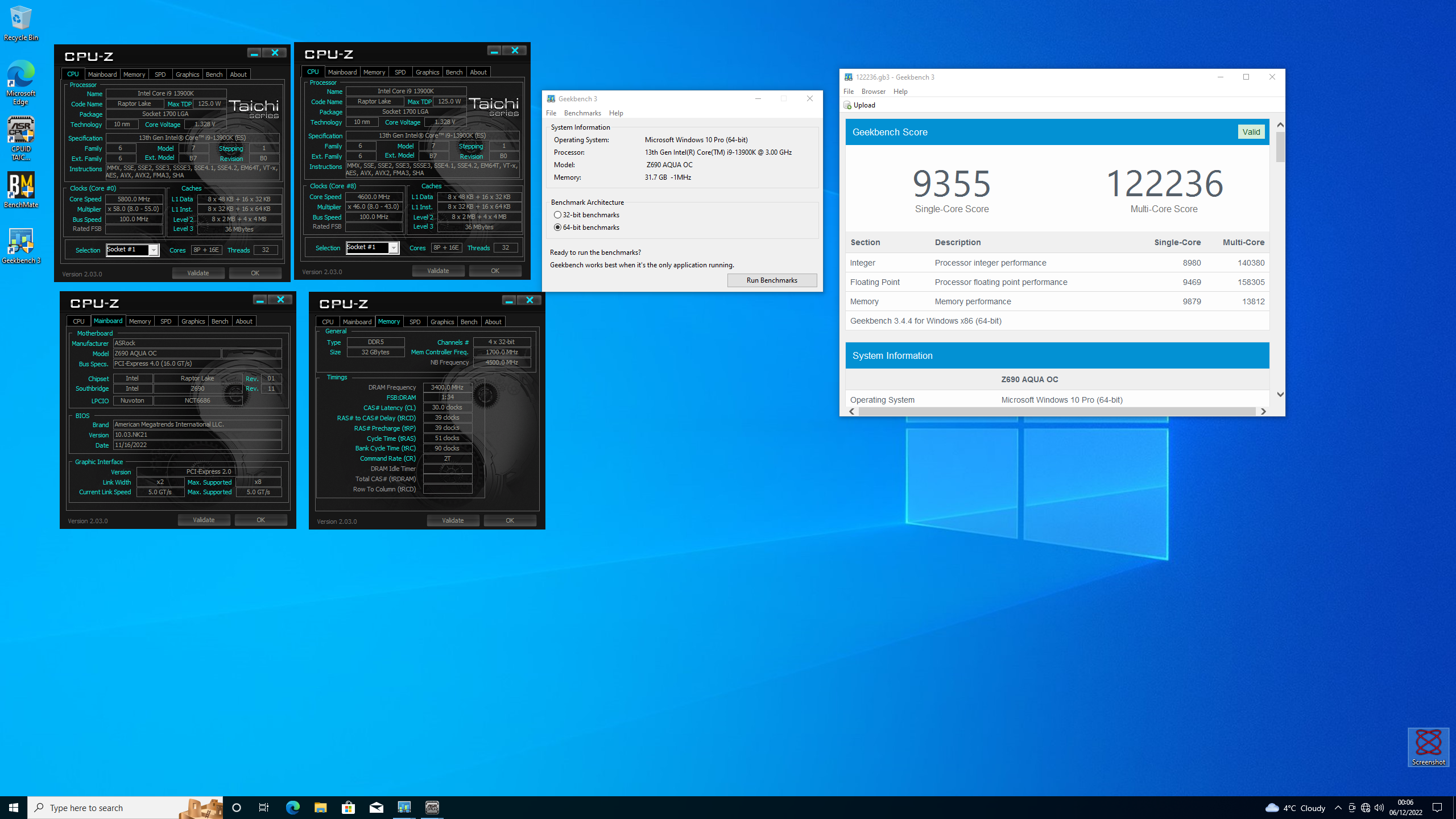Click the Z690 AQUA OC model field in CPU-Z
The height and width of the screenshot is (819, 1456).
pyautogui.click(x=167, y=353)
